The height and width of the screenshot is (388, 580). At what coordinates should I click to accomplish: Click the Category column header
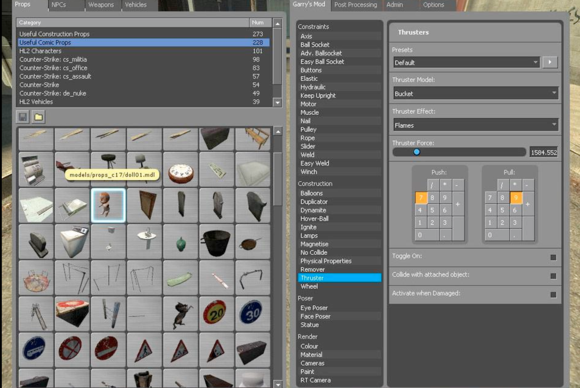[133, 23]
